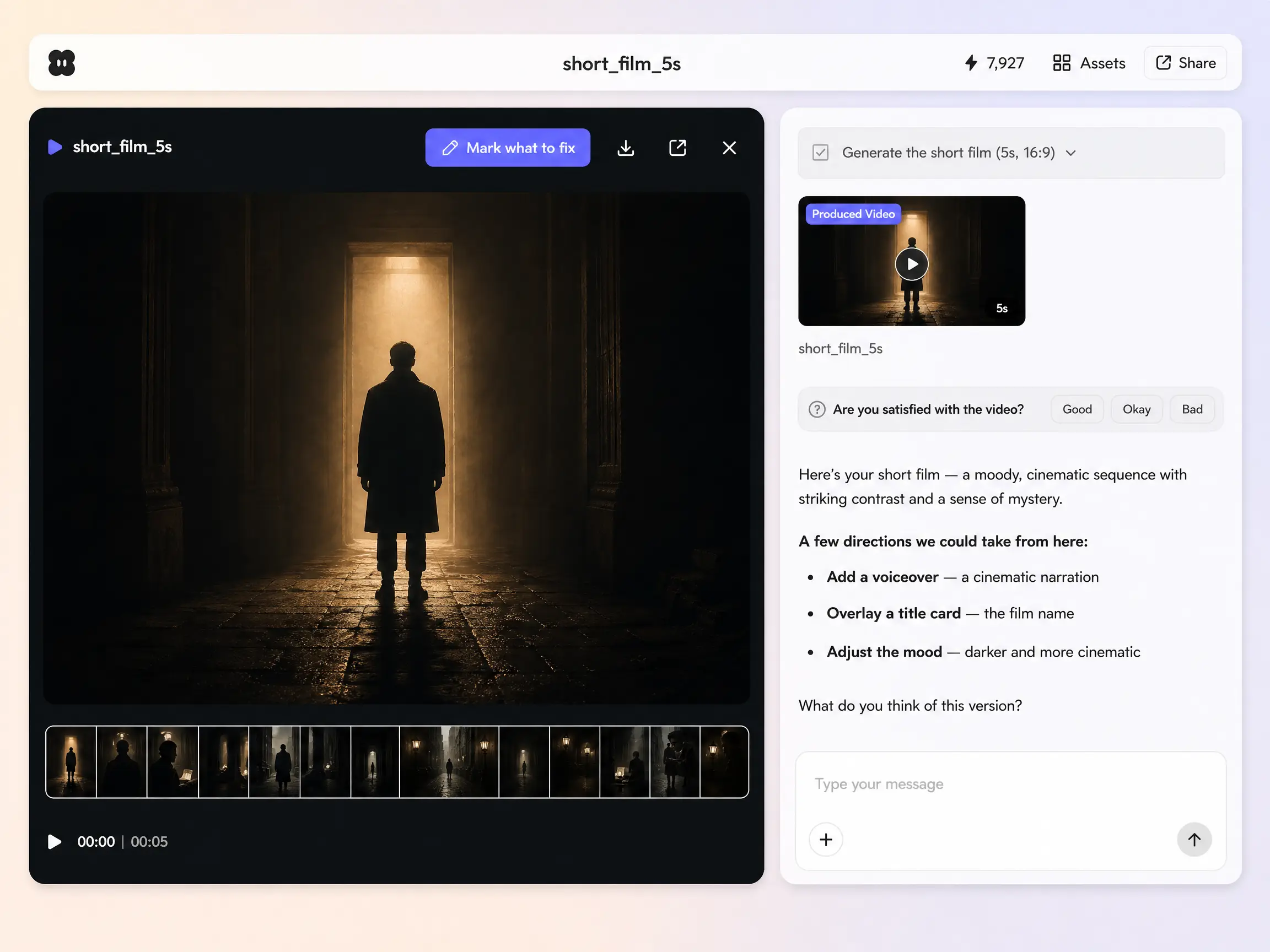
Task: Click the 00:05 total duration label
Action: tap(149, 841)
